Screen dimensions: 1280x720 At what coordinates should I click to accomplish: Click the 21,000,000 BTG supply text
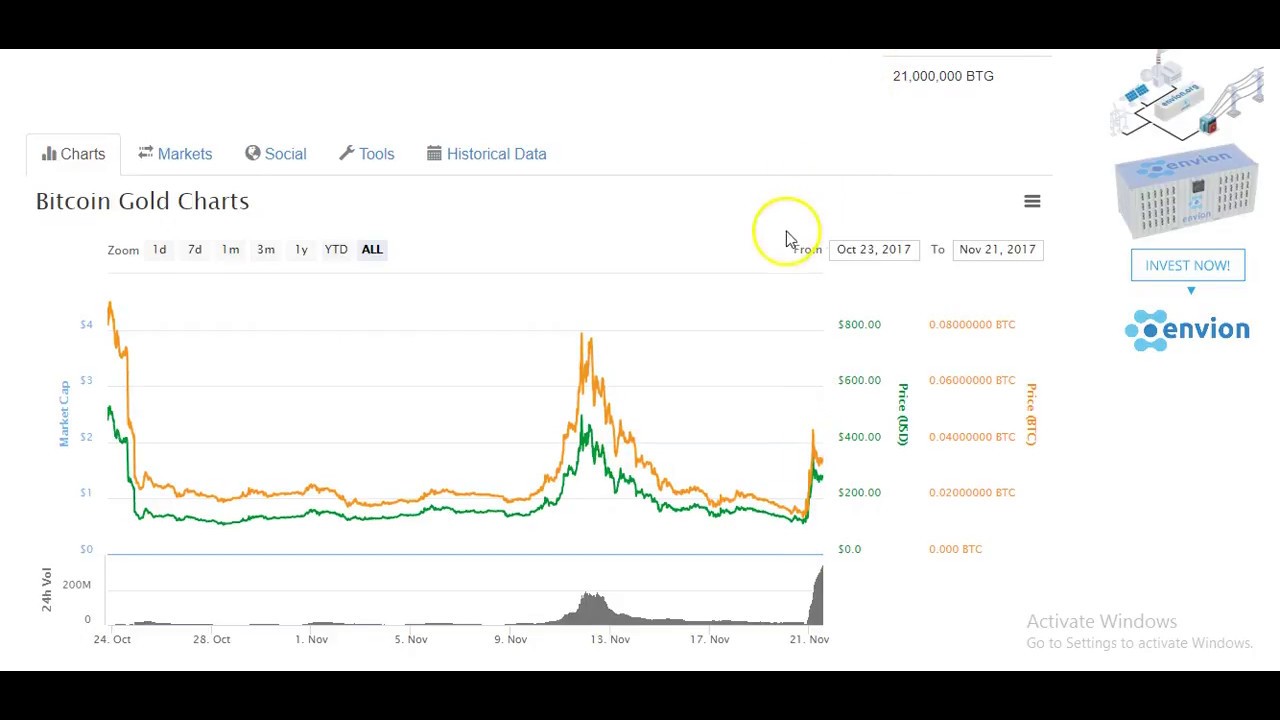coord(943,76)
